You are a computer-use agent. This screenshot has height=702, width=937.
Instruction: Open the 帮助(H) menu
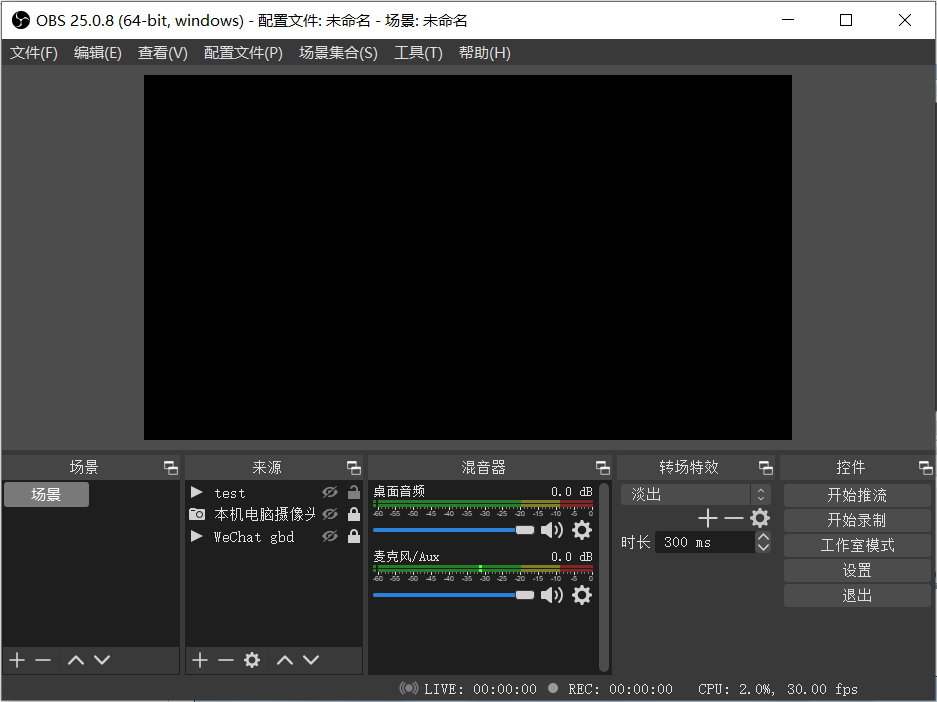click(485, 53)
